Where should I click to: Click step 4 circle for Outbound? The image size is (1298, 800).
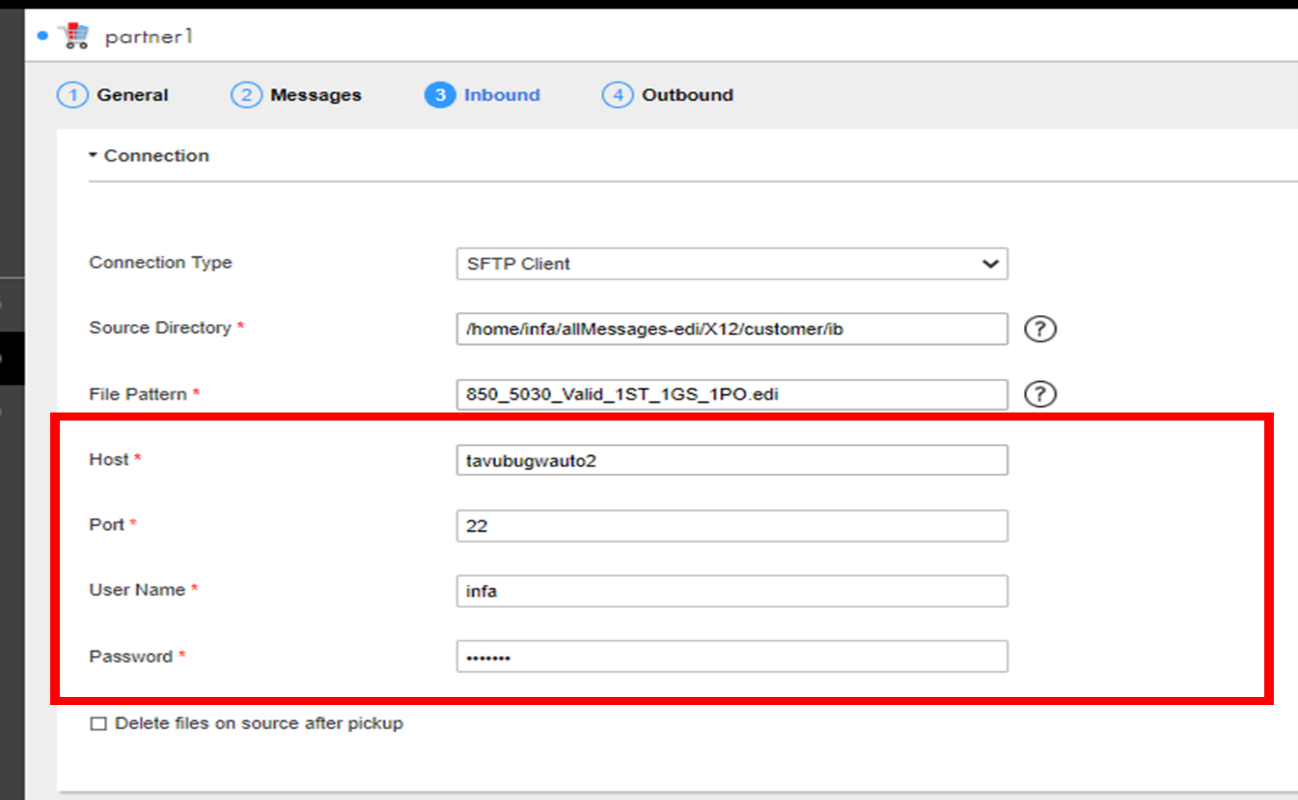click(617, 95)
